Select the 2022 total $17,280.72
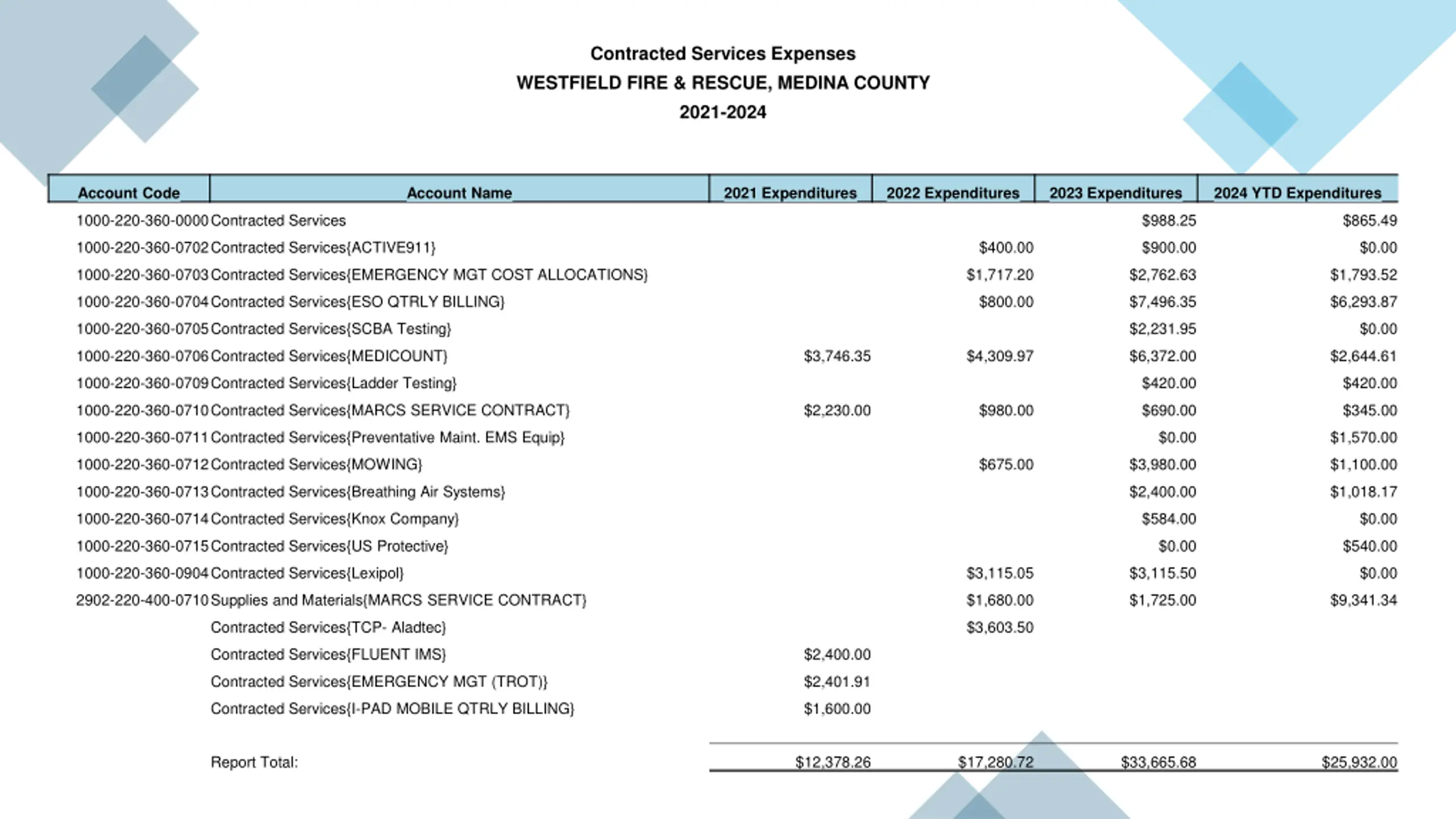 pyautogui.click(x=996, y=763)
